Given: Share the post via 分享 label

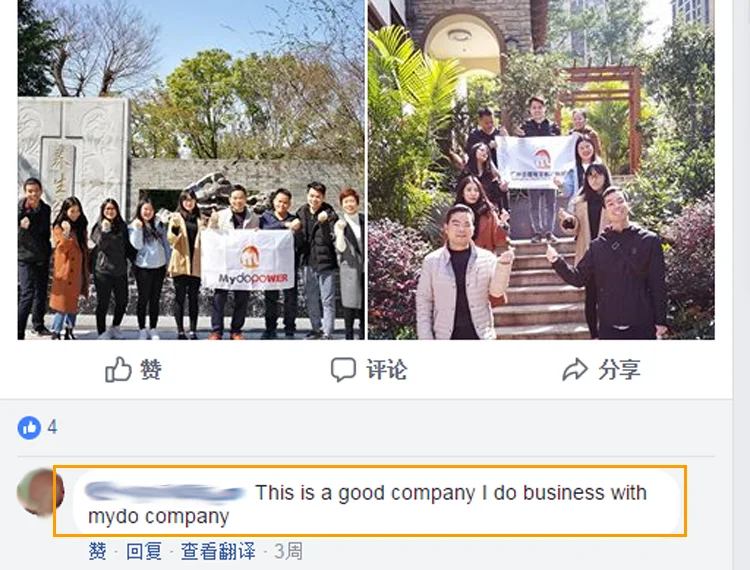Looking at the screenshot, I should tap(619, 370).
